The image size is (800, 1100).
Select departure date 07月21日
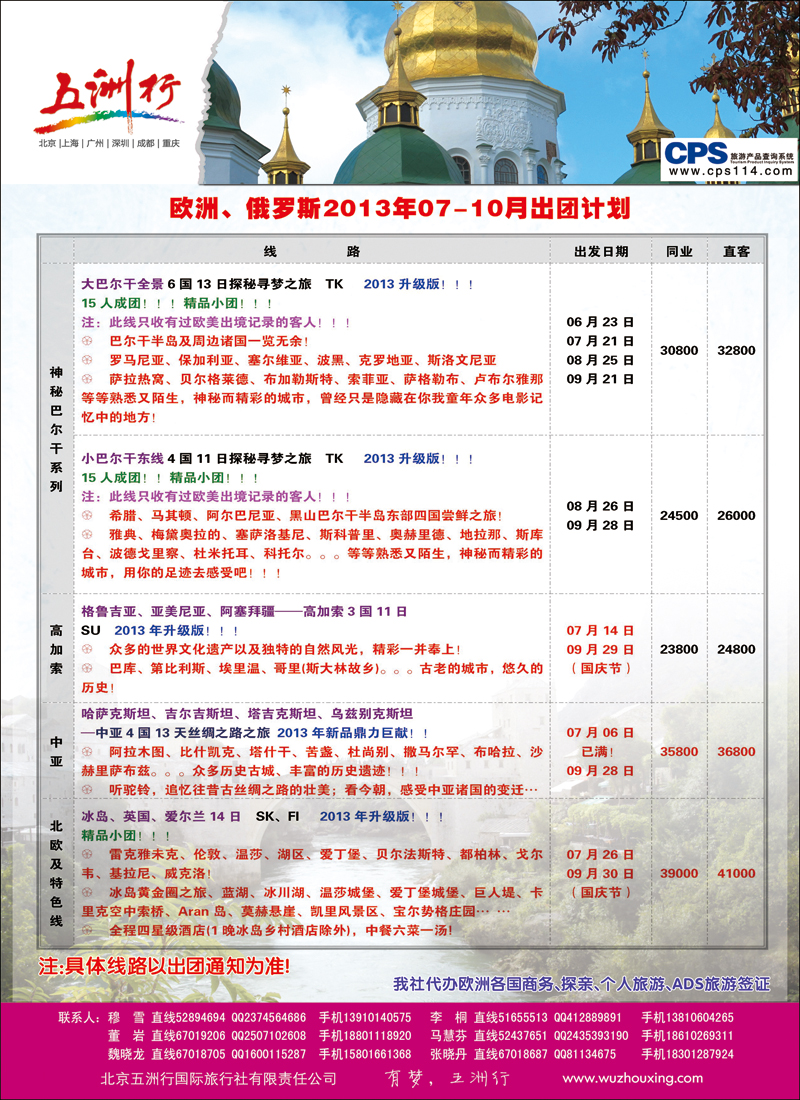pos(601,341)
